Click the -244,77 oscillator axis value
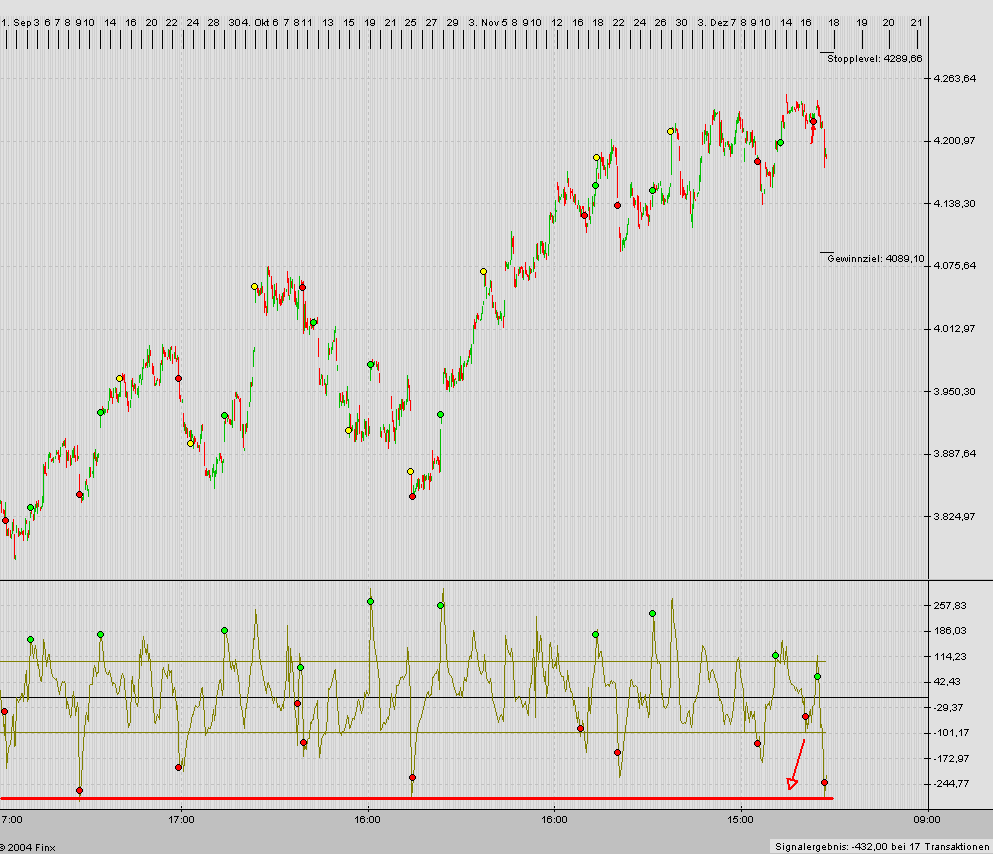 951,784
